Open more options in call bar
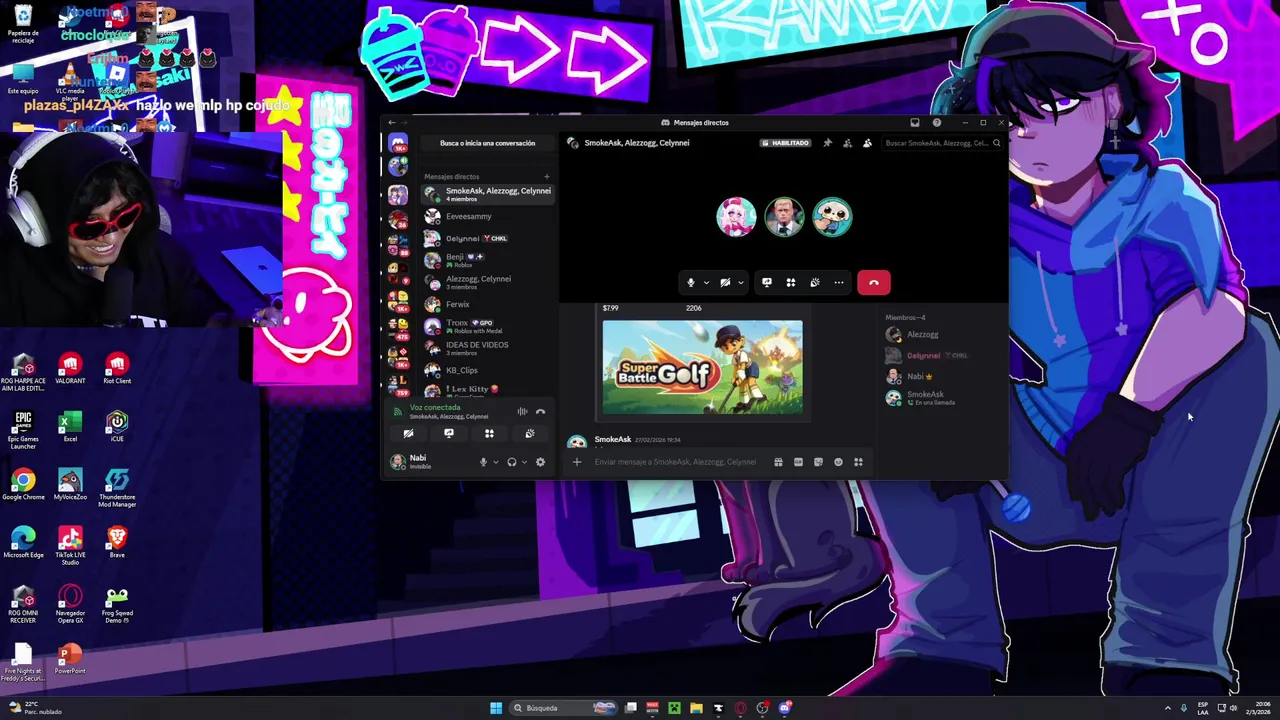Viewport: 1280px width, 720px height. (x=839, y=283)
